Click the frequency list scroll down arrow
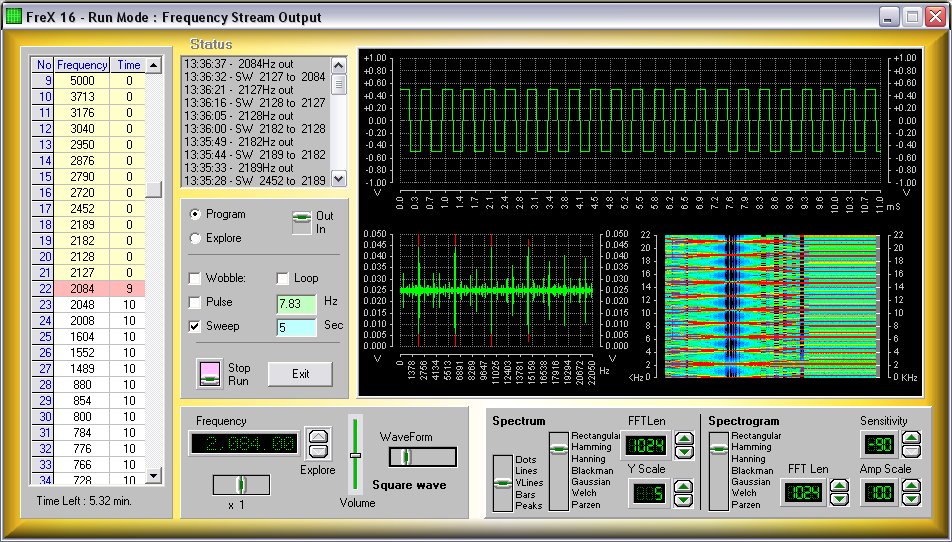 pos(154,476)
